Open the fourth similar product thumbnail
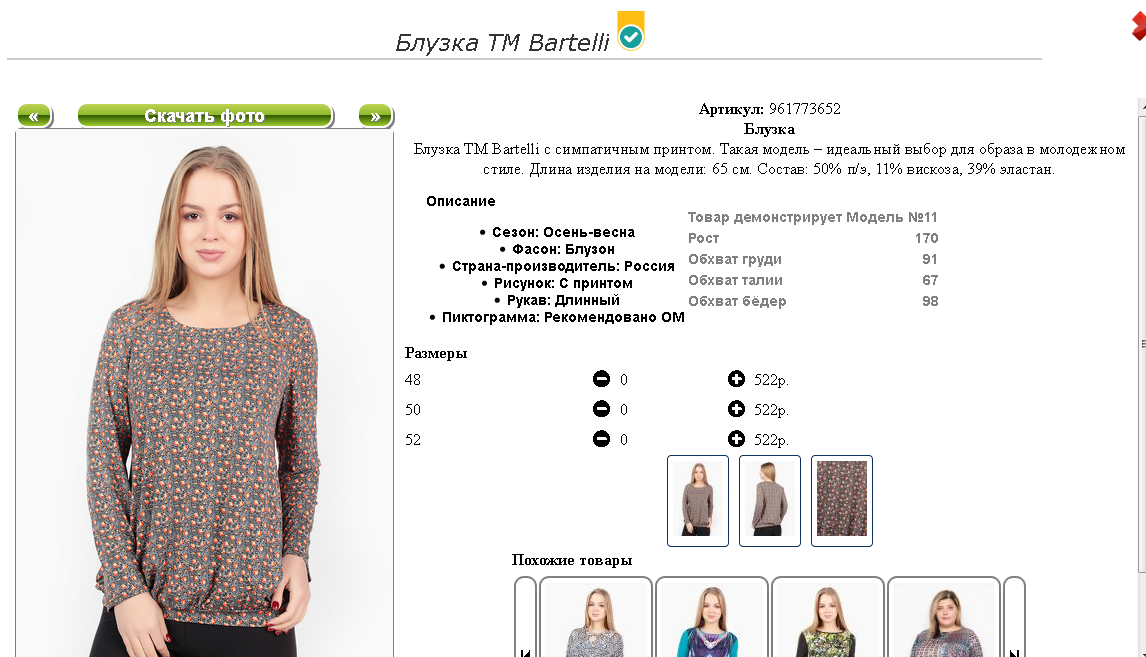Image resolution: width=1146 pixels, height=657 pixels. 944,618
